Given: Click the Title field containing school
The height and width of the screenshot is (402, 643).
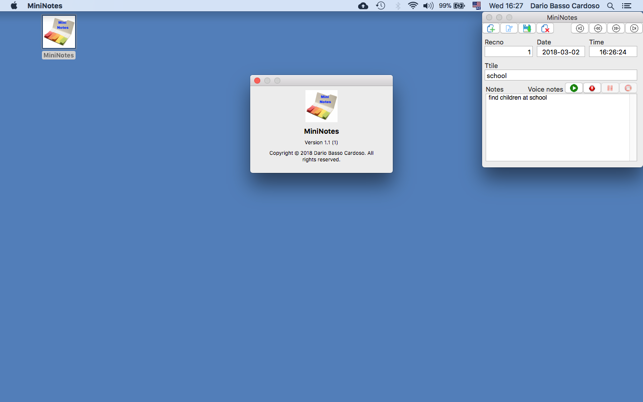Looking at the screenshot, I should point(561,75).
